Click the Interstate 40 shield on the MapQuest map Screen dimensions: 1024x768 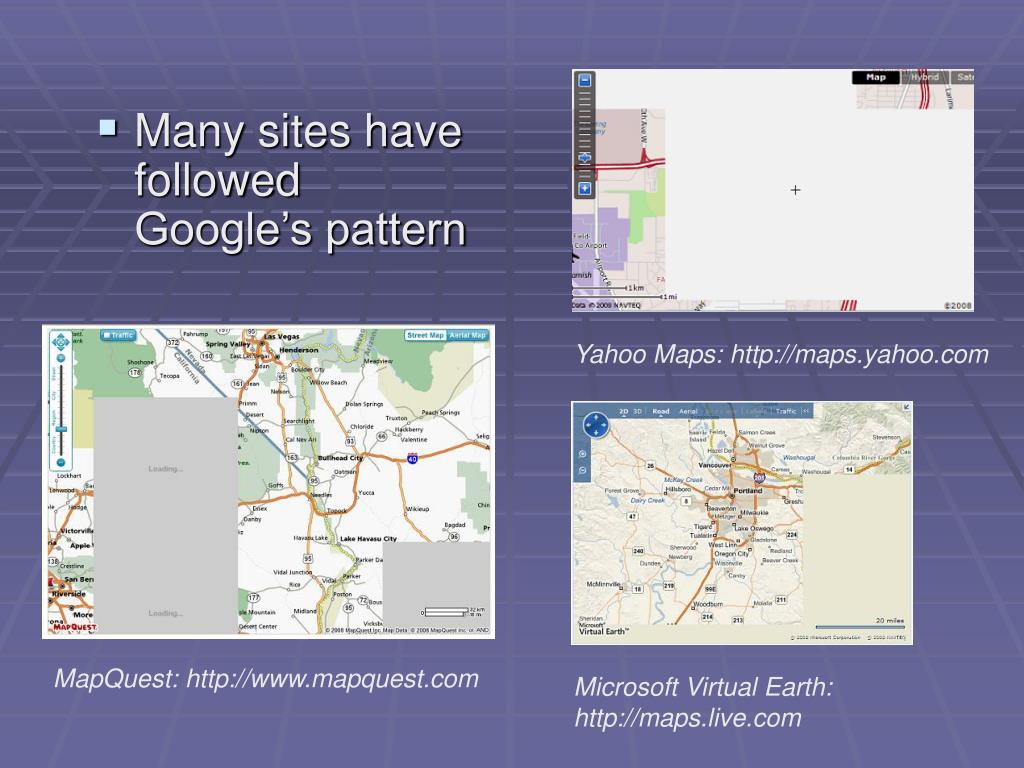pos(412,458)
